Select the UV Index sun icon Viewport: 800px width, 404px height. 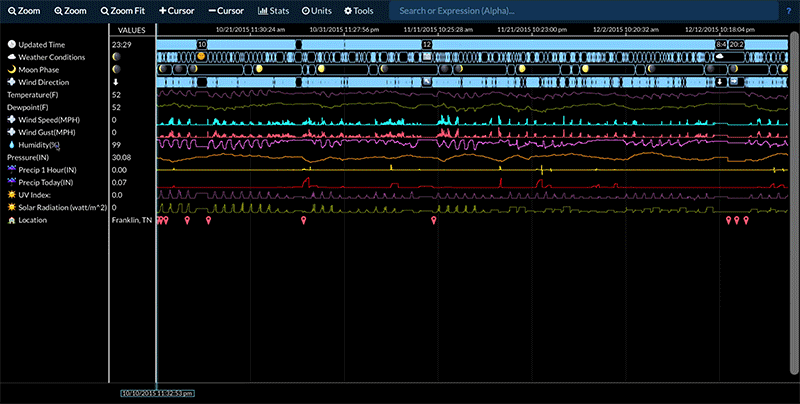pos(12,194)
